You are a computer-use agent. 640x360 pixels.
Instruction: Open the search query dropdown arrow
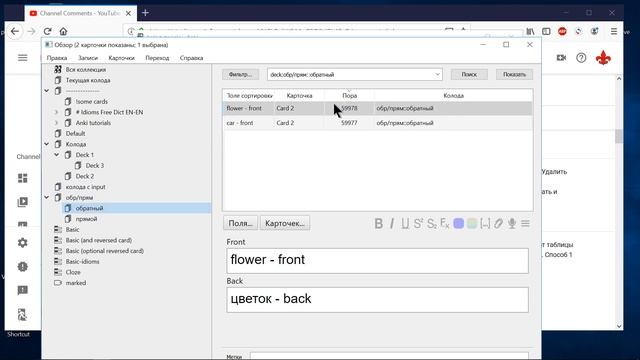[x=437, y=74]
